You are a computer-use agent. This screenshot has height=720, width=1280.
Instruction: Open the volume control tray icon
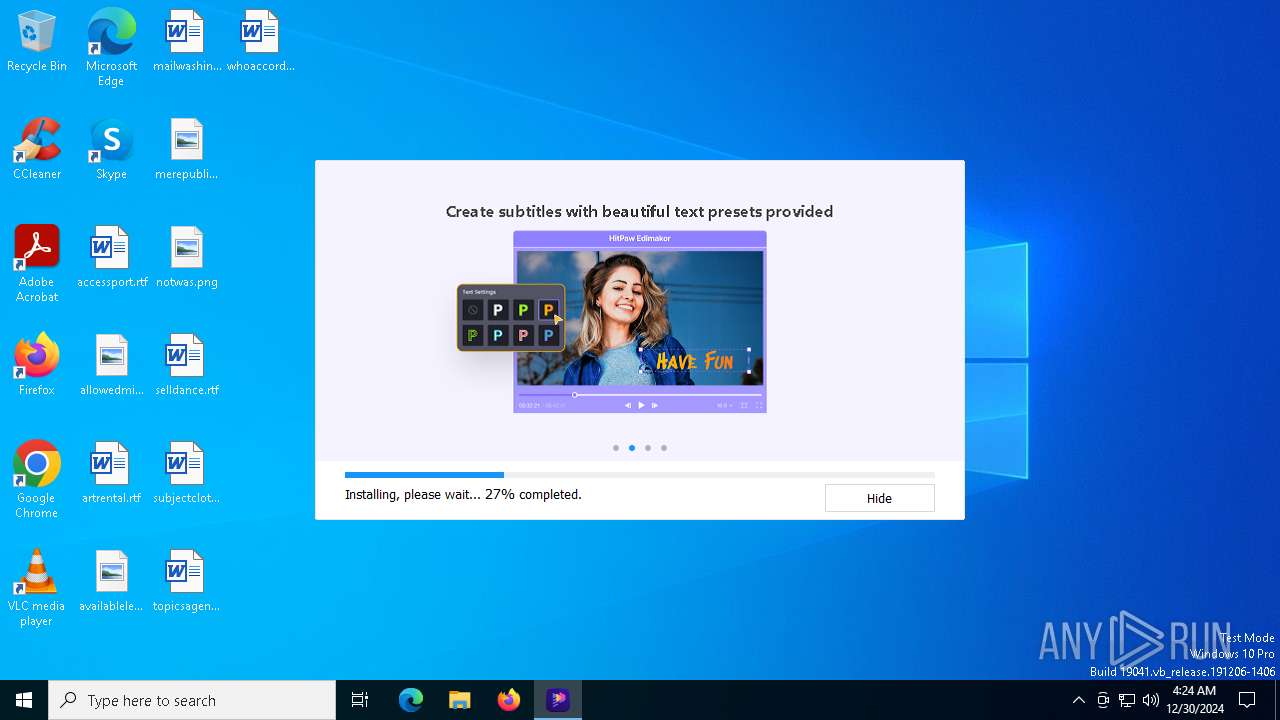tap(1151, 700)
